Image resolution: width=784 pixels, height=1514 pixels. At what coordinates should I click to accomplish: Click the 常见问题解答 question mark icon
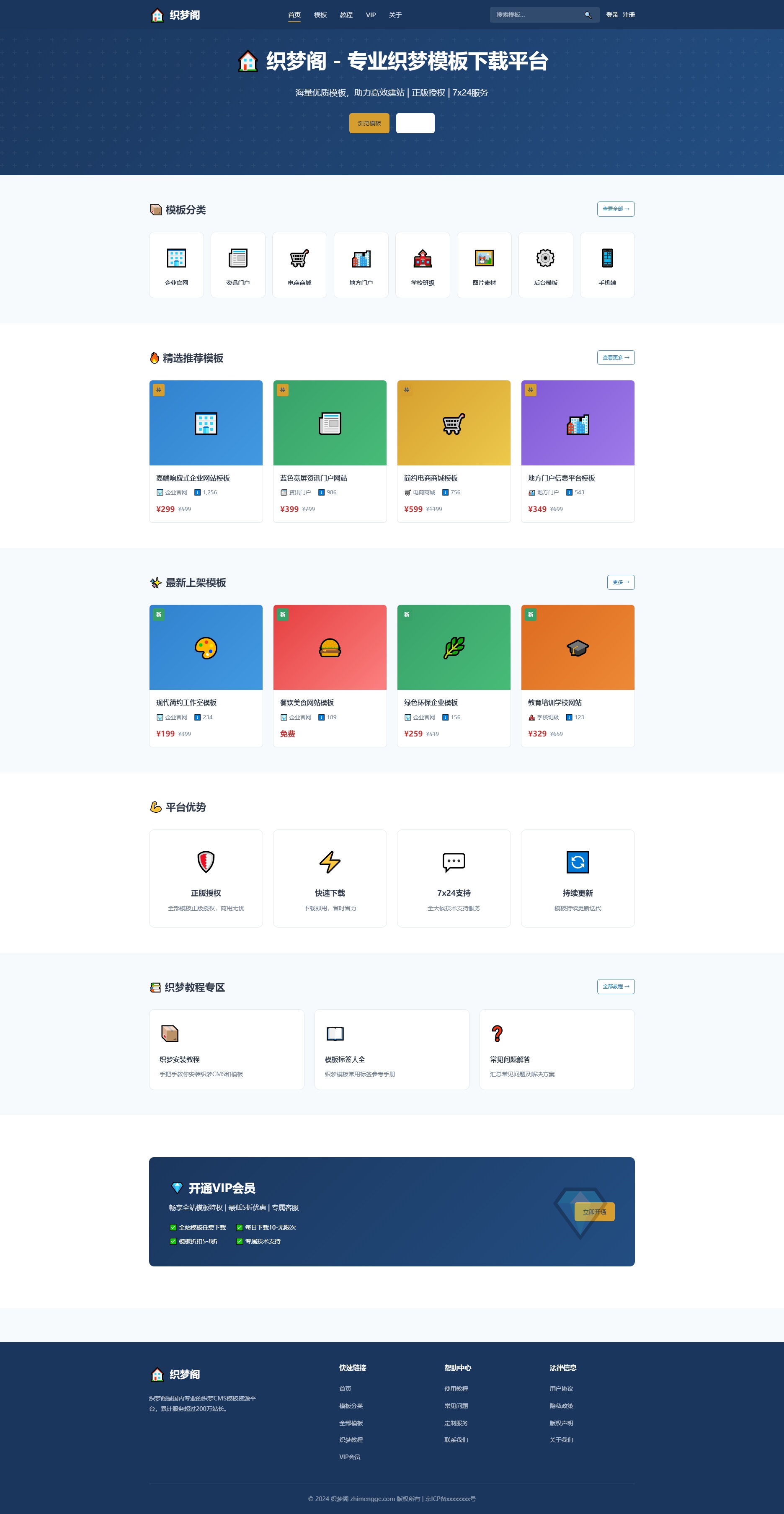tap(497, 1033)
